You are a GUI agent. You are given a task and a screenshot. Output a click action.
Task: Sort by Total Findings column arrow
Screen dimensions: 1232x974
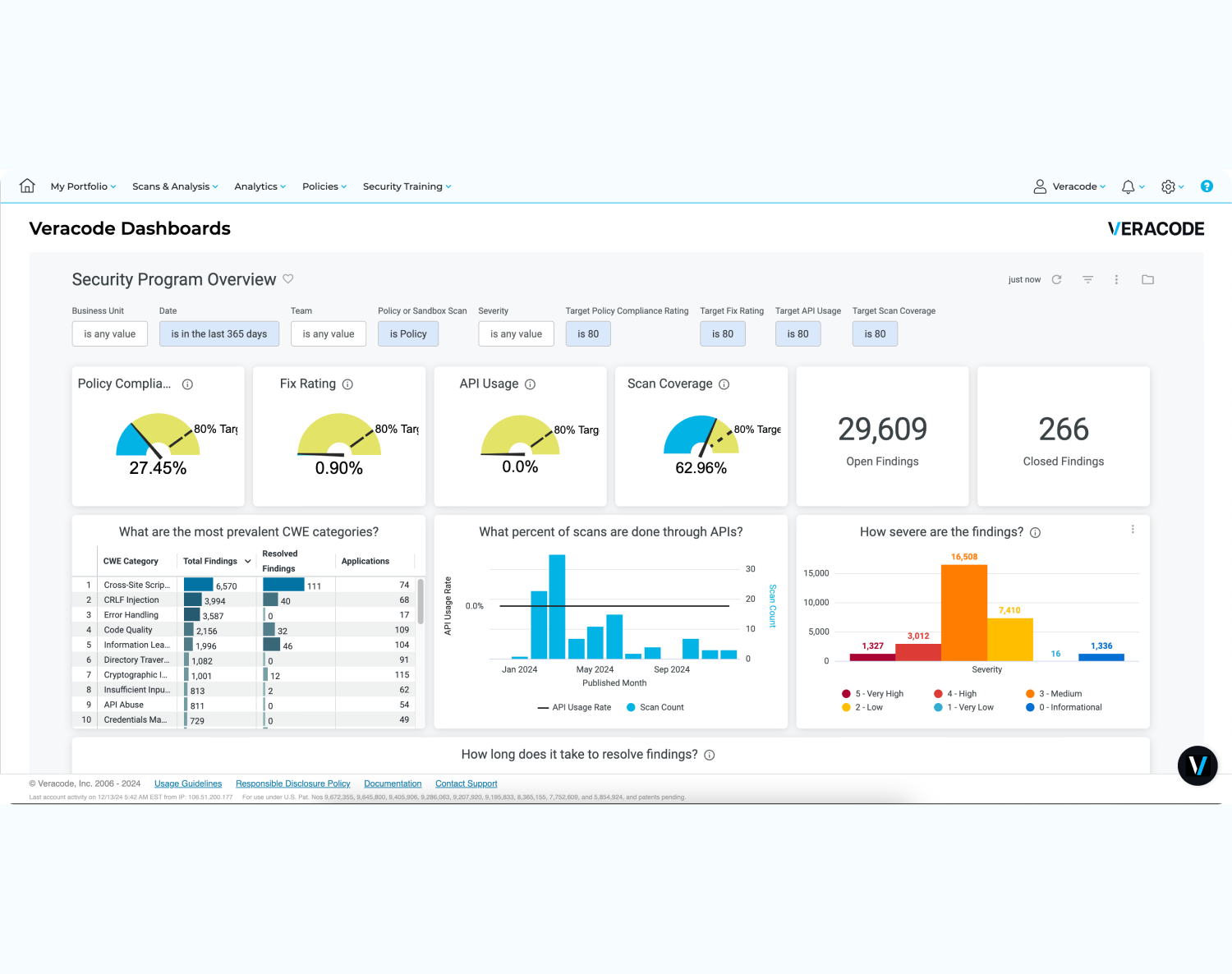[x=247, y=562]
